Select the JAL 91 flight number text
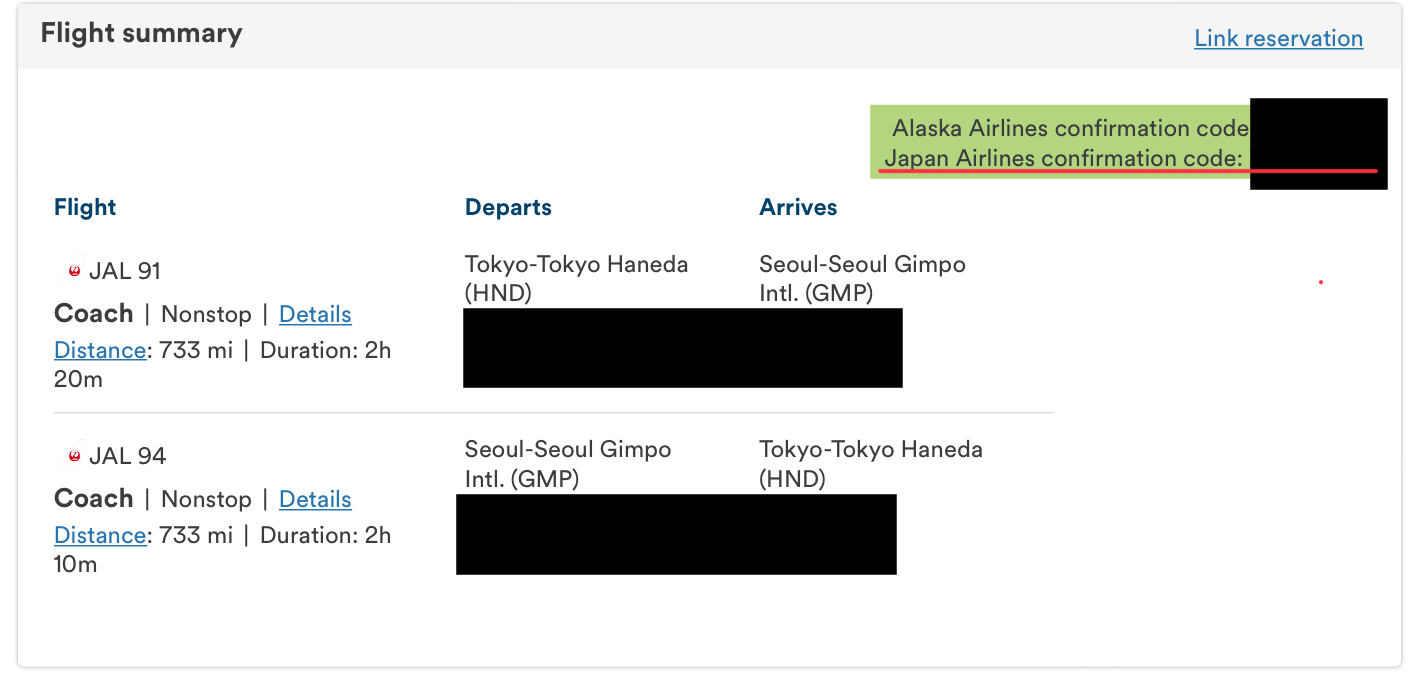1419x687 pixels. pos(125,271)
